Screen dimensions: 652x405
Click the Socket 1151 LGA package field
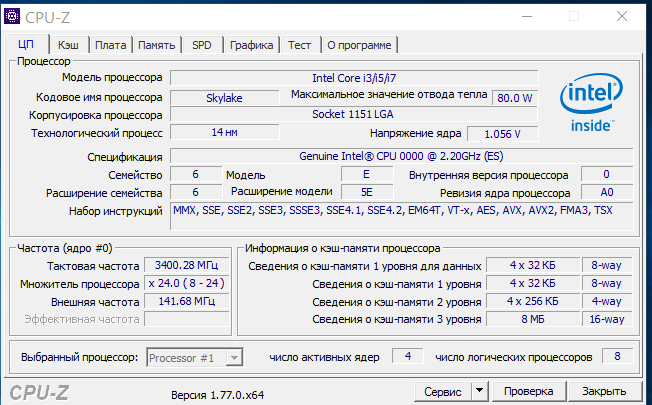pyautogui.click(x=354, y=114)
